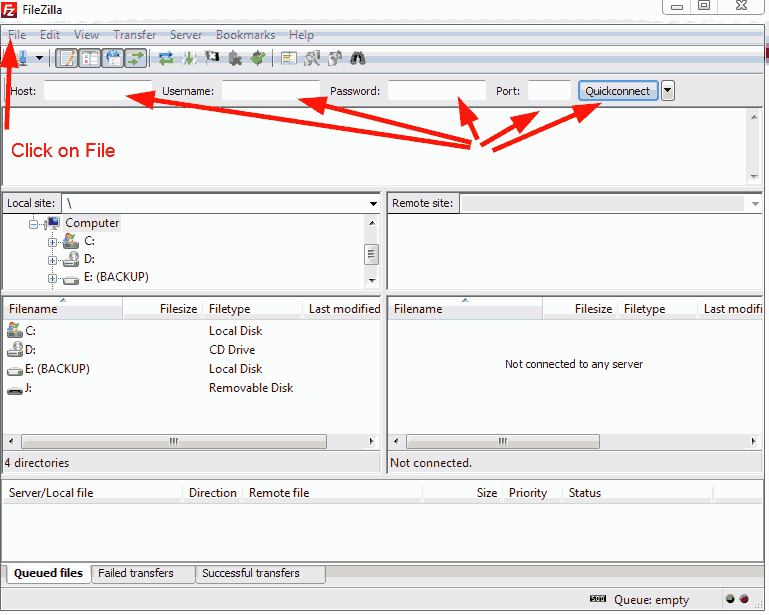Cancel the current operation icon
769x615 pixels.
[212, 58]
